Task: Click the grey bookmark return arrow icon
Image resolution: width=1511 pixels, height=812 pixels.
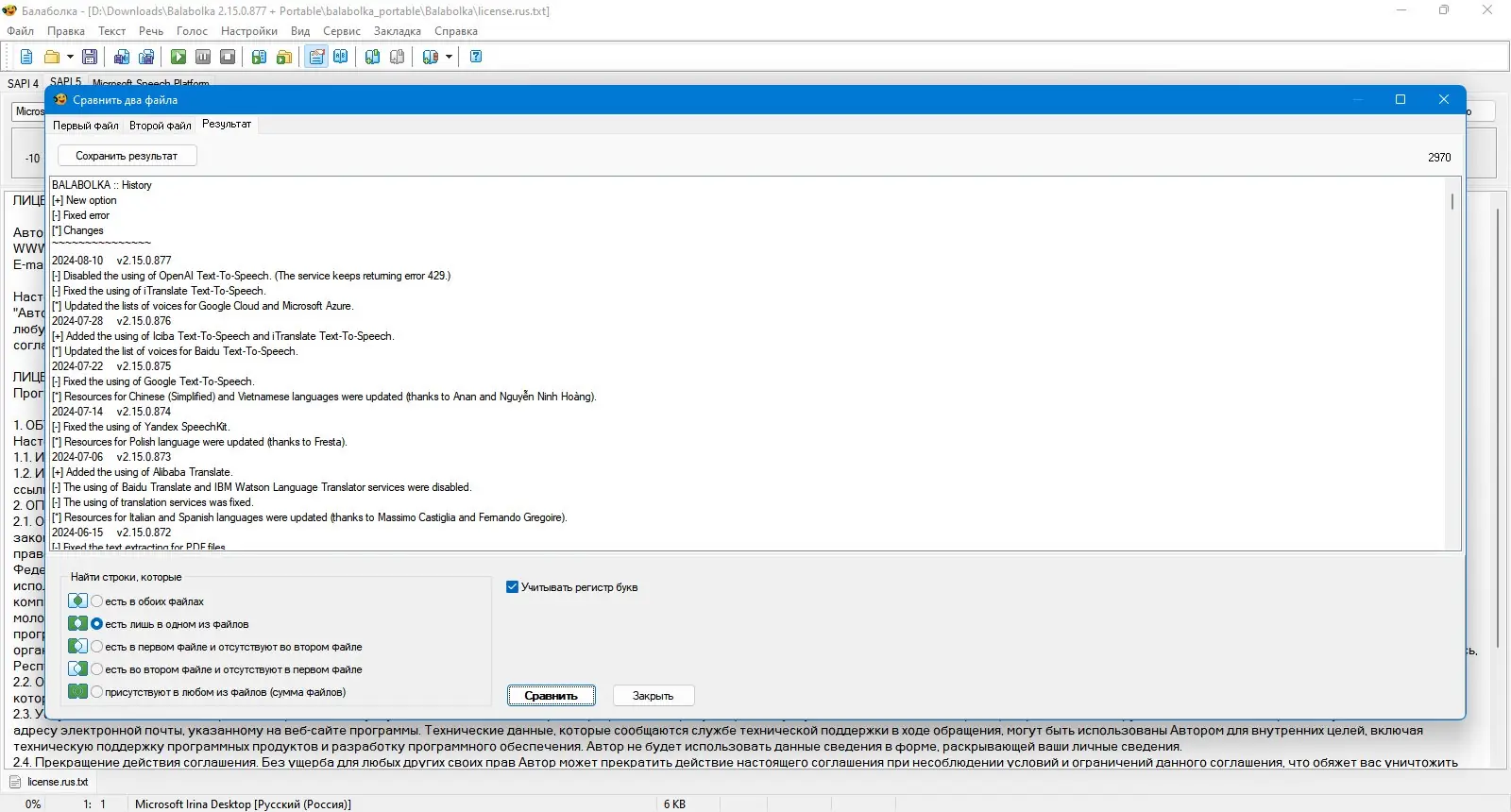Action: point(398,57)
